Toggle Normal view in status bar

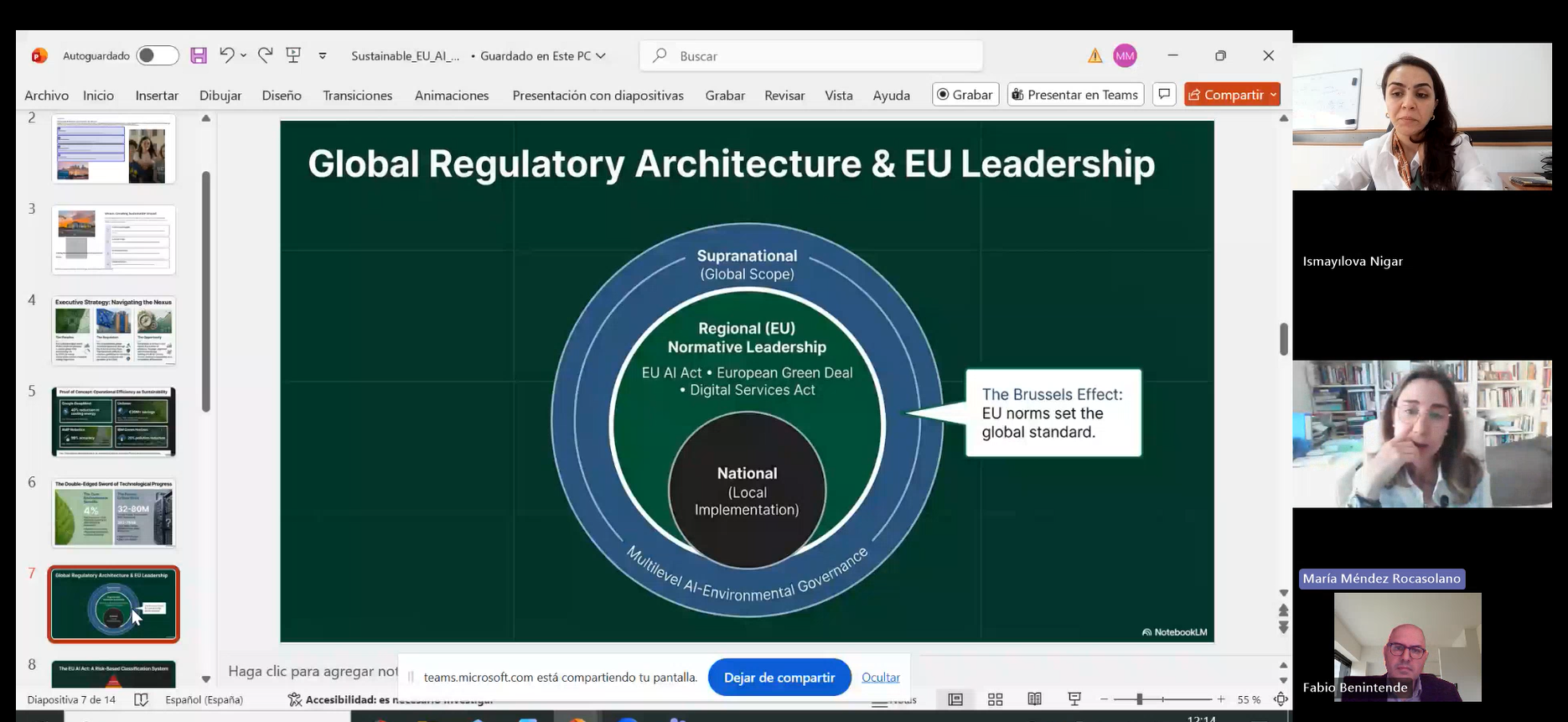[955, 699]
